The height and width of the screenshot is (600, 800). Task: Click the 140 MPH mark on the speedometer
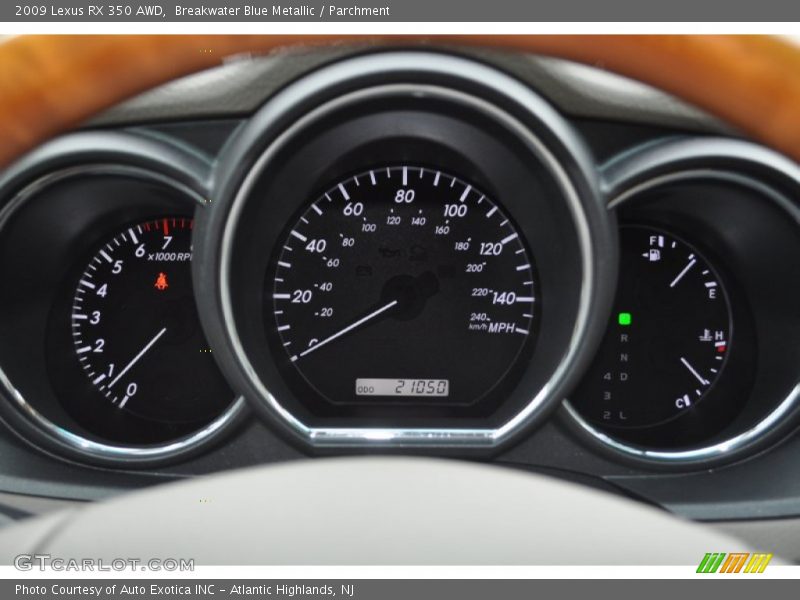click(x=504, y=298)
